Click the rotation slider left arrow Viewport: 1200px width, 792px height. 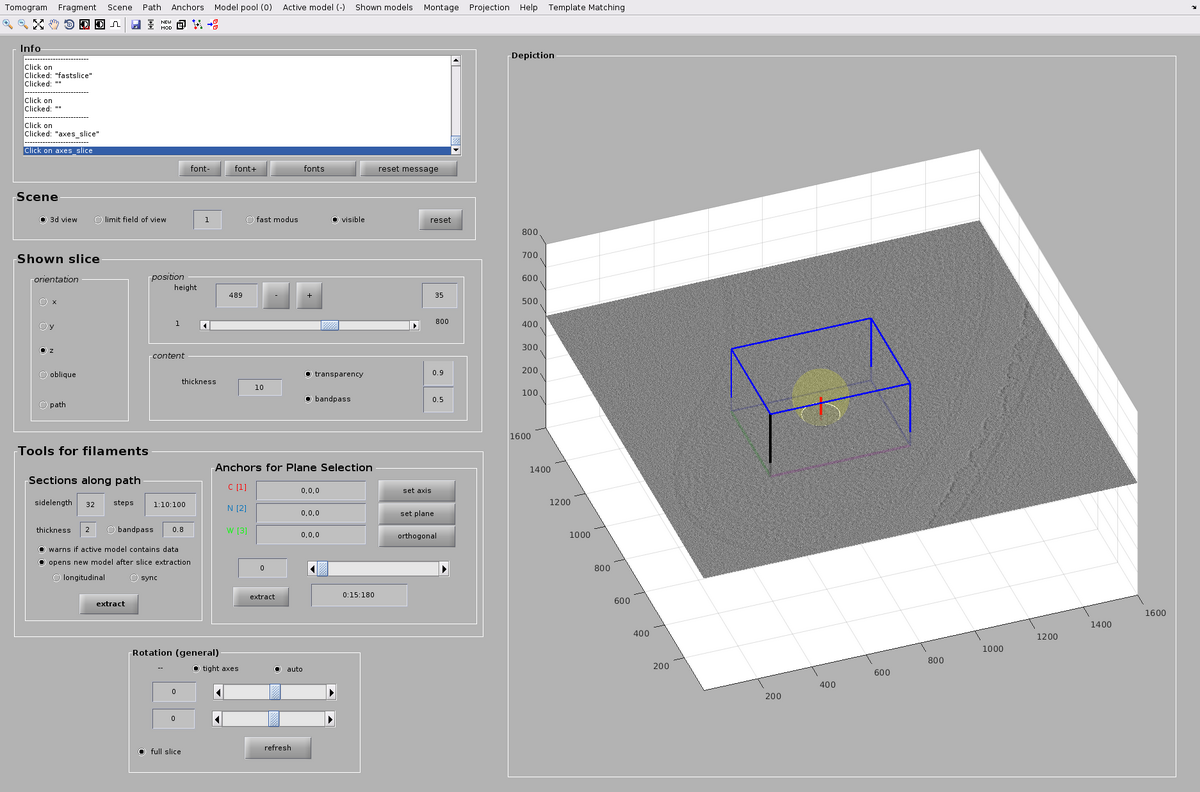217,691
